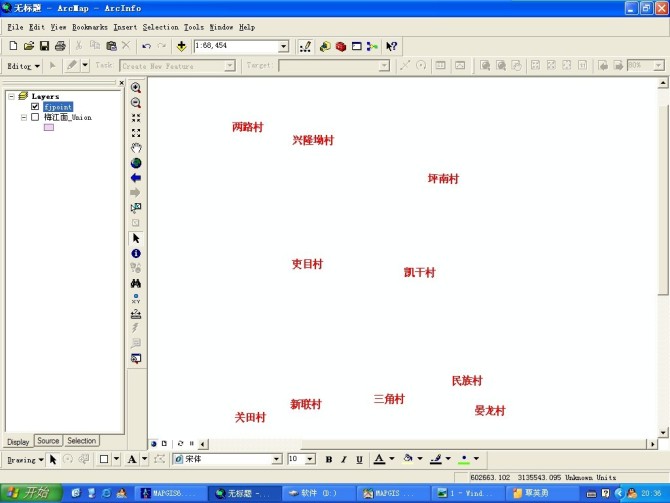This screenshot has width=670, height=503.
Task: Open the Editor Toolbar icon
Action: point(305,46)
